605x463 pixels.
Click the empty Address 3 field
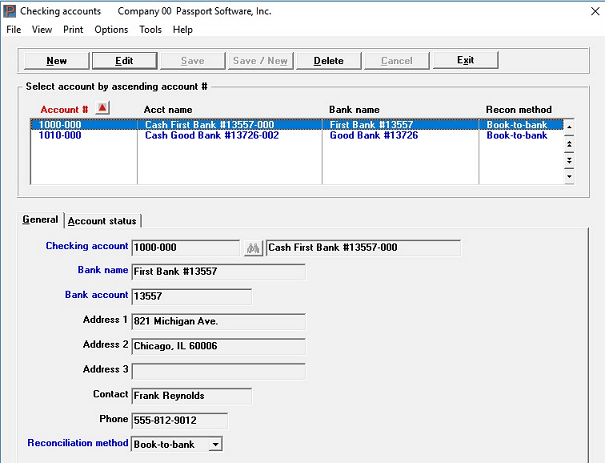218,371
